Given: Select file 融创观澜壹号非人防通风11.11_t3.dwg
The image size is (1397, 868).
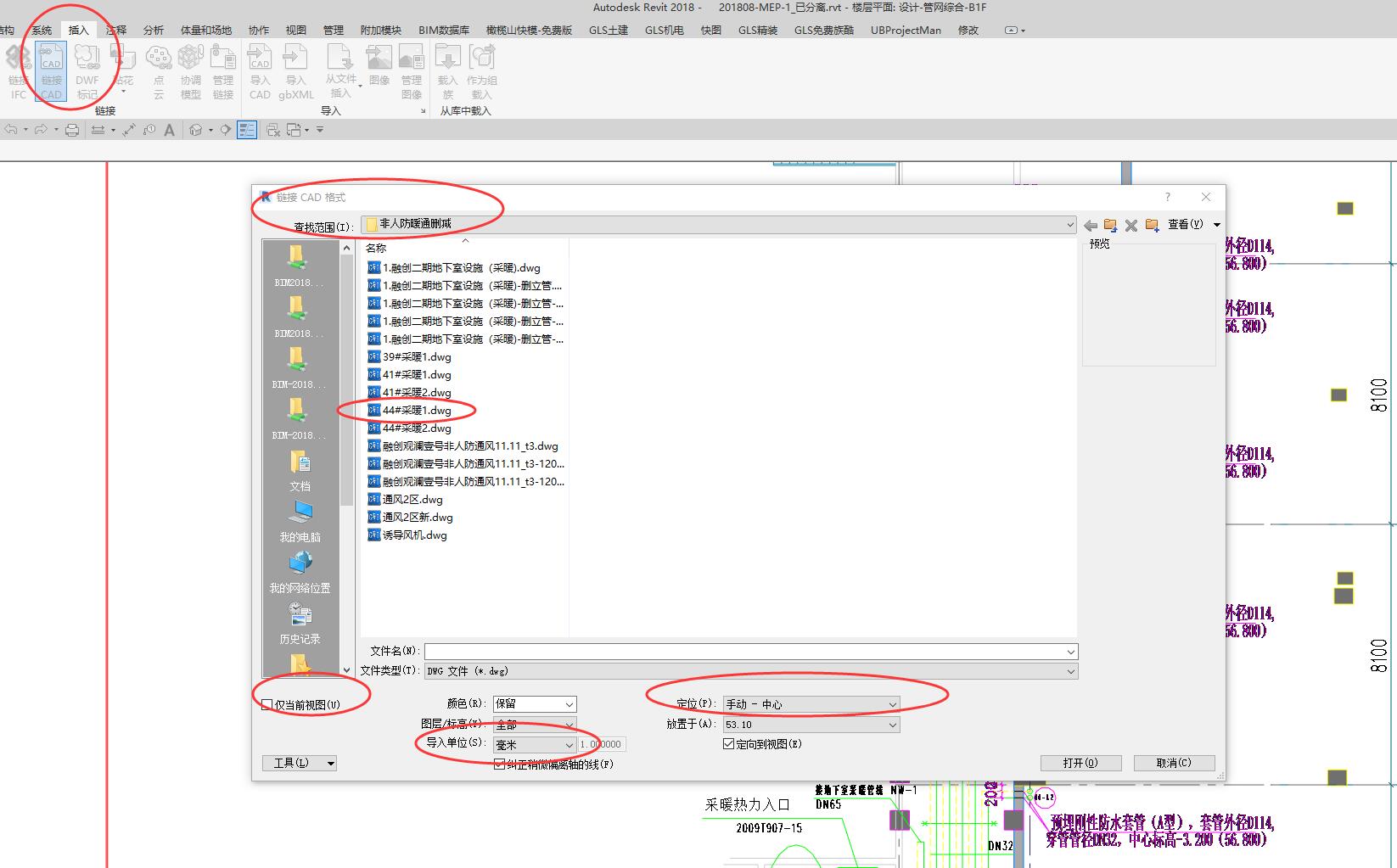Looking at the screenshot, I should coord(463,445).
